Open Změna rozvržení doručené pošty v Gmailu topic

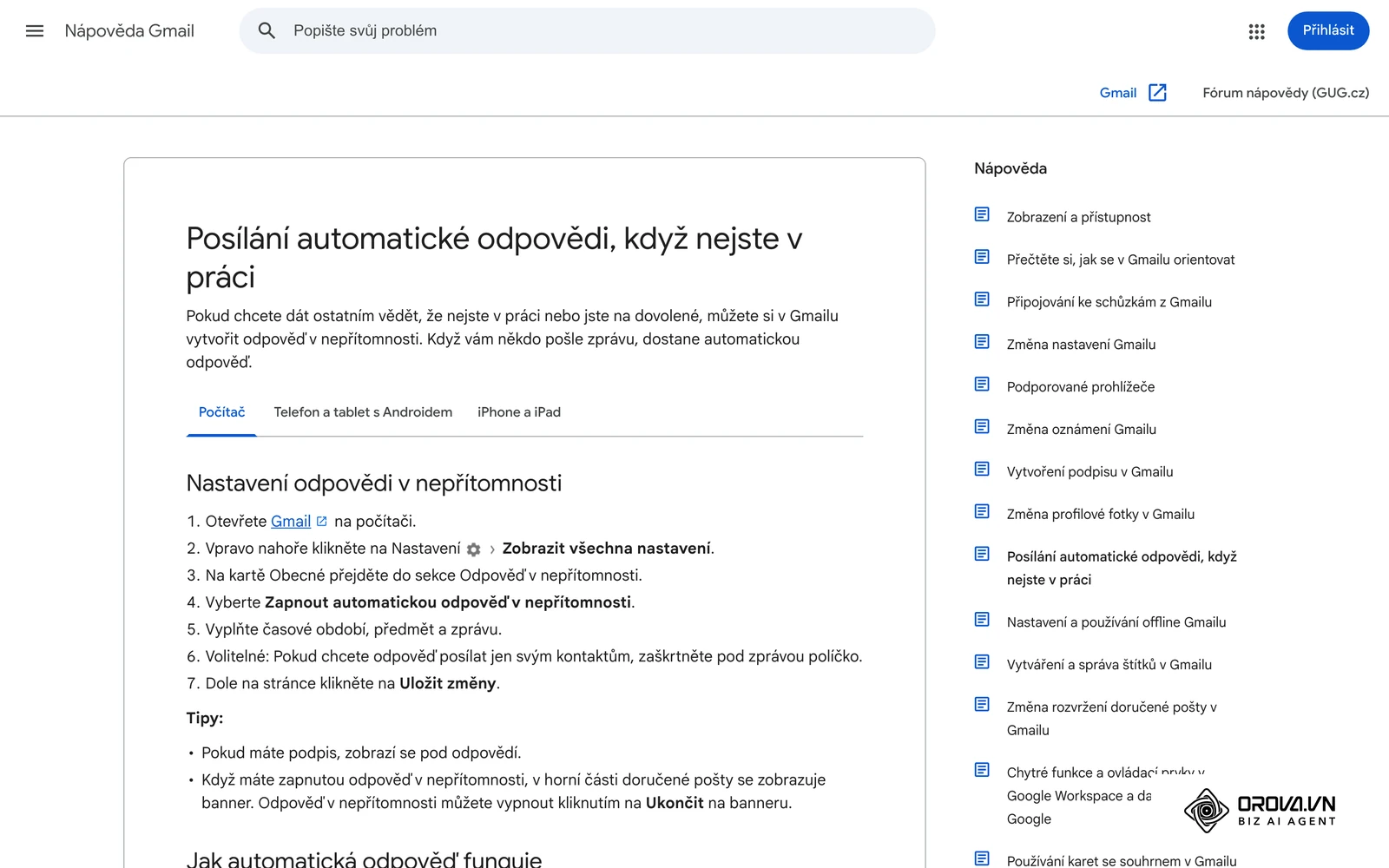pyautogui.click(x=1111, y=719)
